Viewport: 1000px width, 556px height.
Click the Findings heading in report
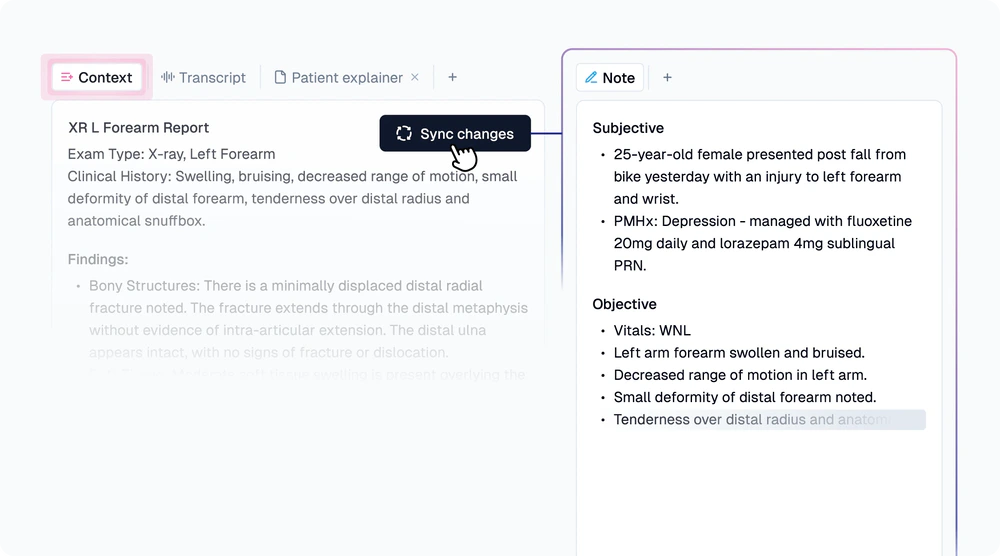pyautogui.click(x=98, y=260)
